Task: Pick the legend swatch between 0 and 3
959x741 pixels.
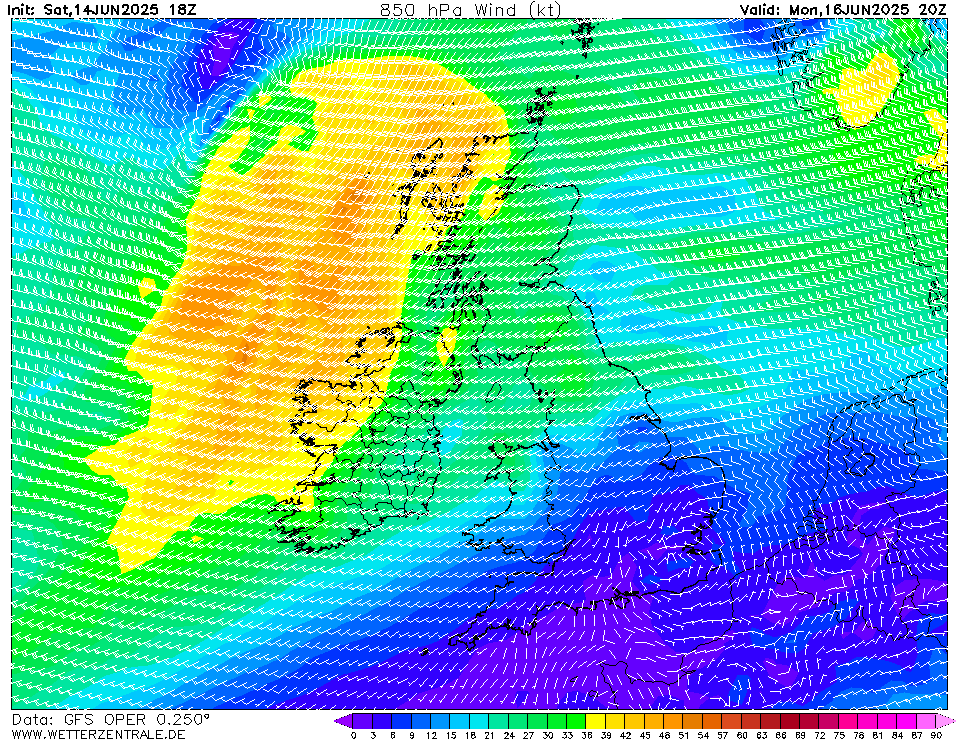Action: click(x=363, y=721)
